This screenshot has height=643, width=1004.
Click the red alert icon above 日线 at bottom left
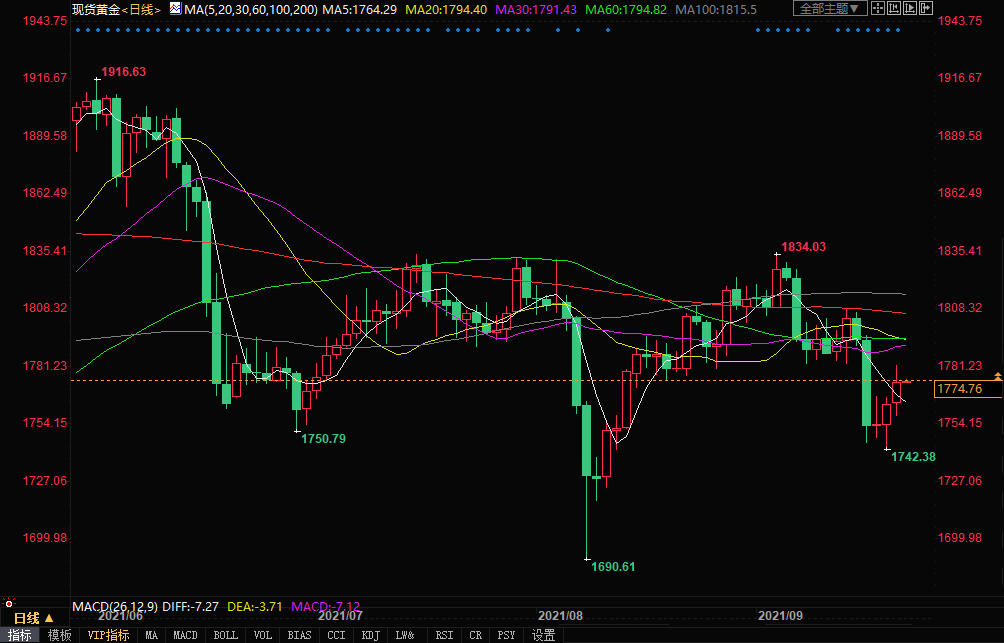point(11,604)
